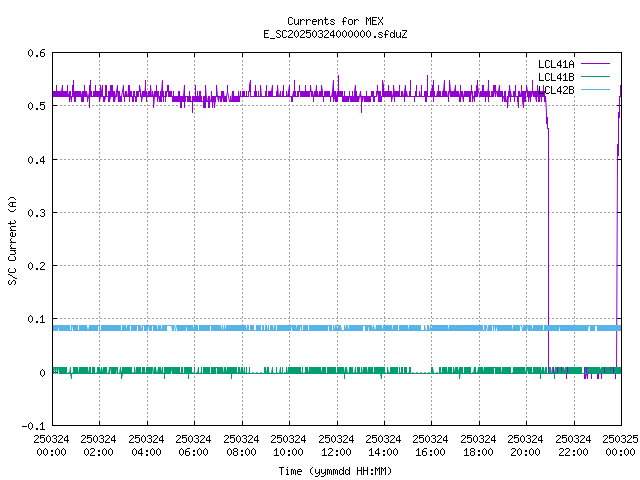Screen dimensions: 640x480
Task: Click the 0.4 y-axis tick value
Action: [x=36, y=160]
